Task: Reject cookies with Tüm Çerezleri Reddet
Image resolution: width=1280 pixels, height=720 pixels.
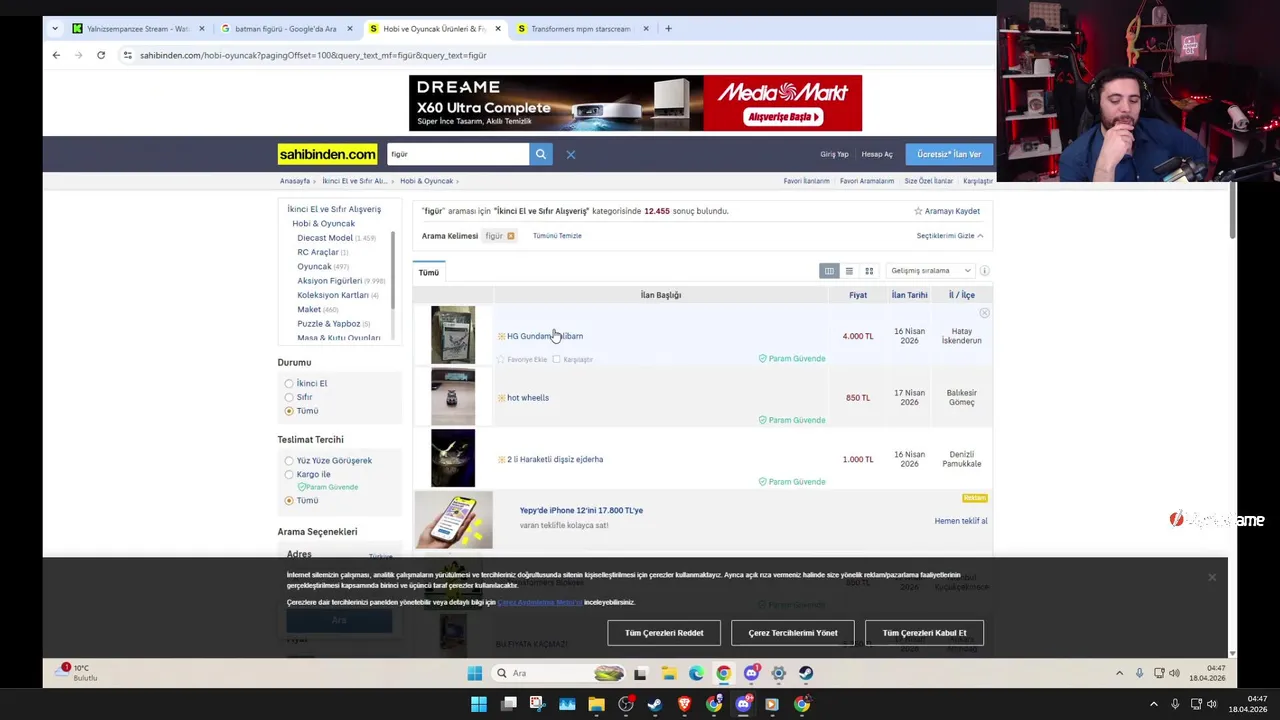Action: [x=664, y=633]
